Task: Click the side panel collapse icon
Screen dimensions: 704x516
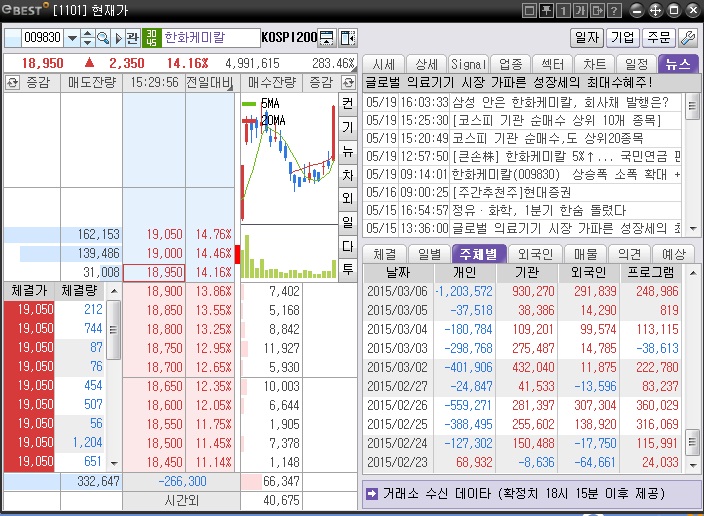Action: click(x=348, y=38)
